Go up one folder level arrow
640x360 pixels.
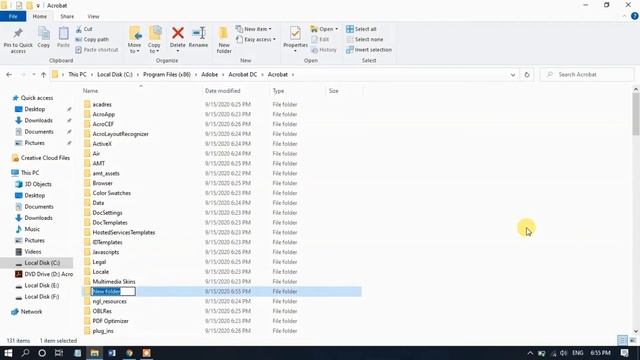44,75
